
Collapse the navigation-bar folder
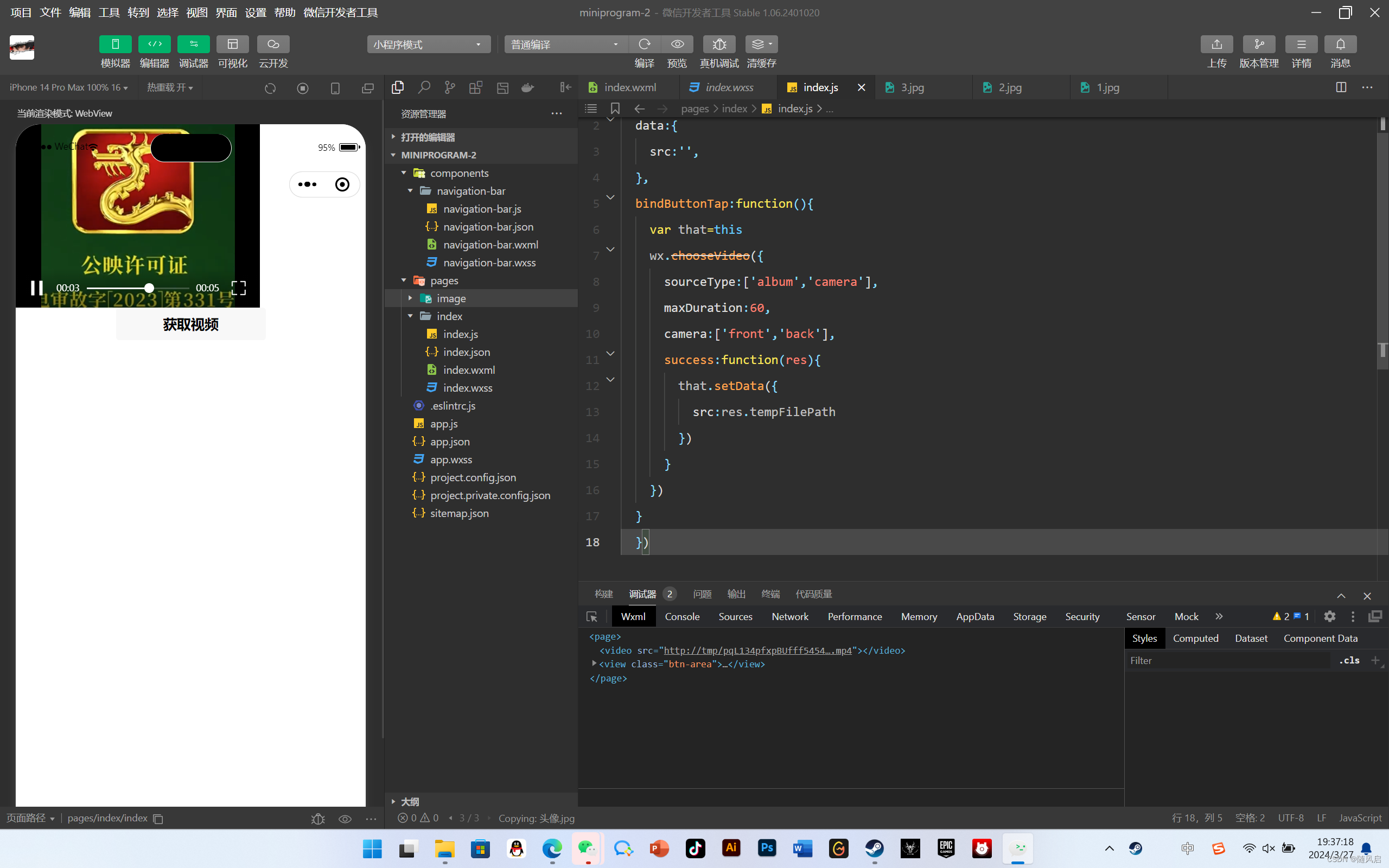[x=410, y=190]
